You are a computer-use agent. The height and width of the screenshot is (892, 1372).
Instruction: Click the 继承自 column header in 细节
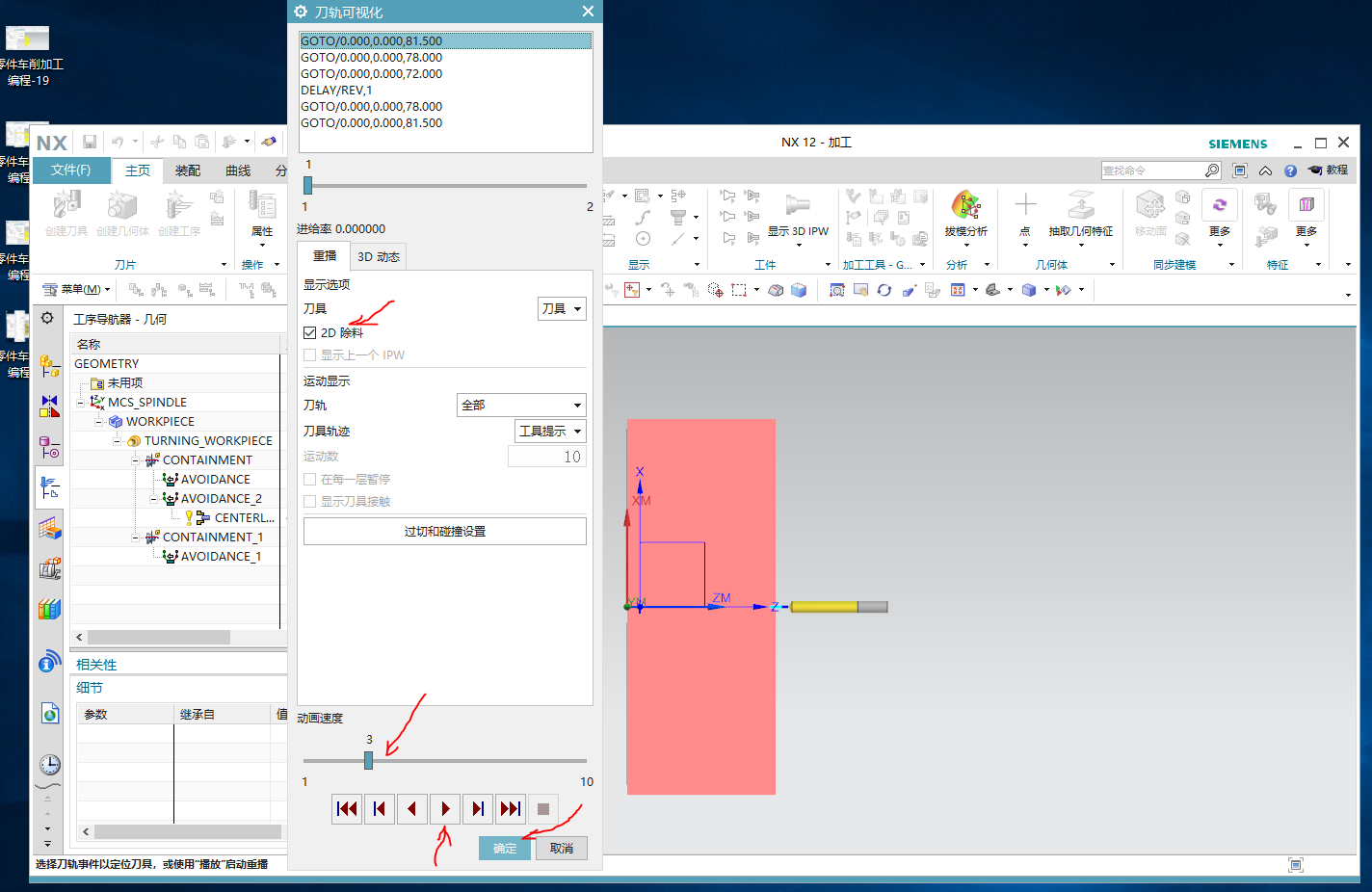tap(222, 714)
